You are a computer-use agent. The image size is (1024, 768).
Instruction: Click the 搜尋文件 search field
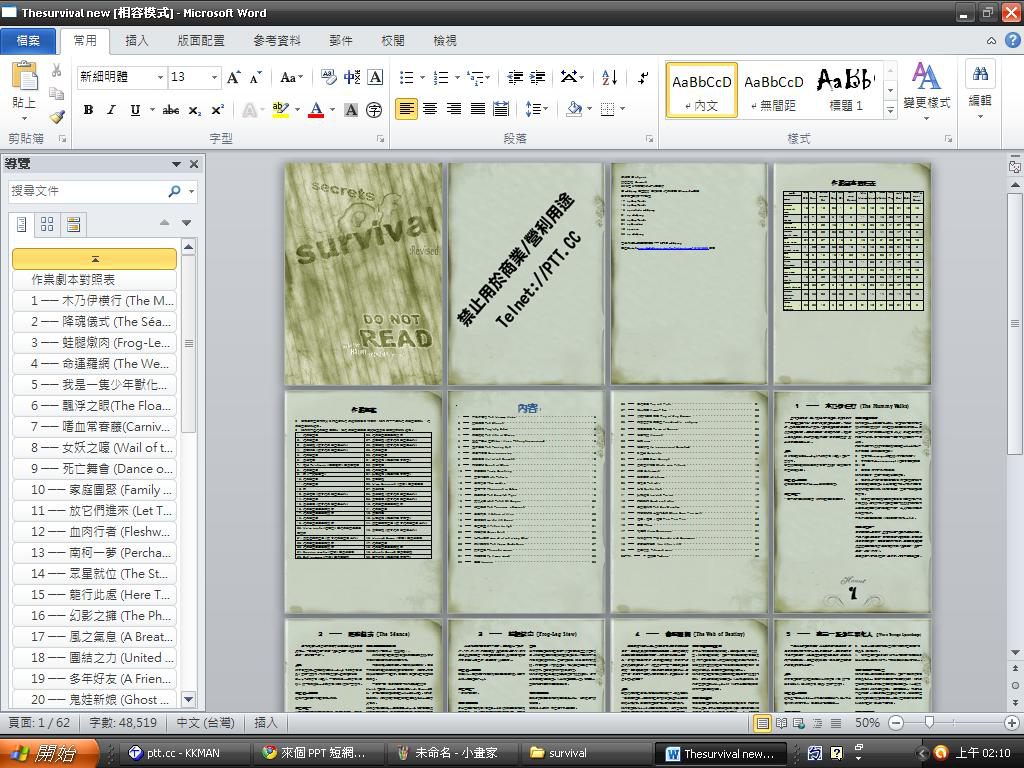point(88,191)
